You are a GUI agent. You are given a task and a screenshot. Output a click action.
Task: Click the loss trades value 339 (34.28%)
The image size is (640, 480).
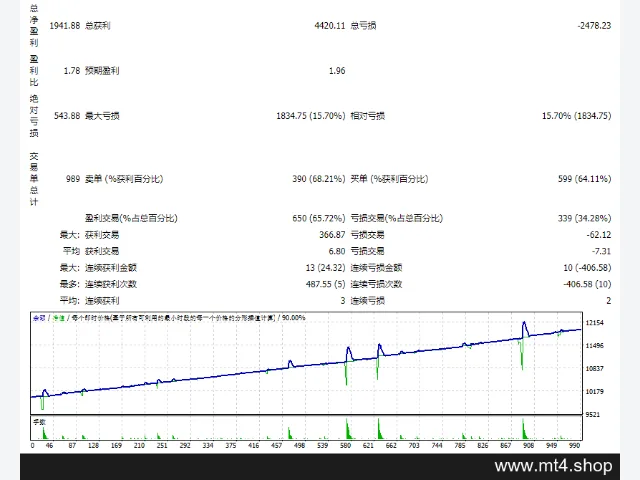tap(584, 218)
